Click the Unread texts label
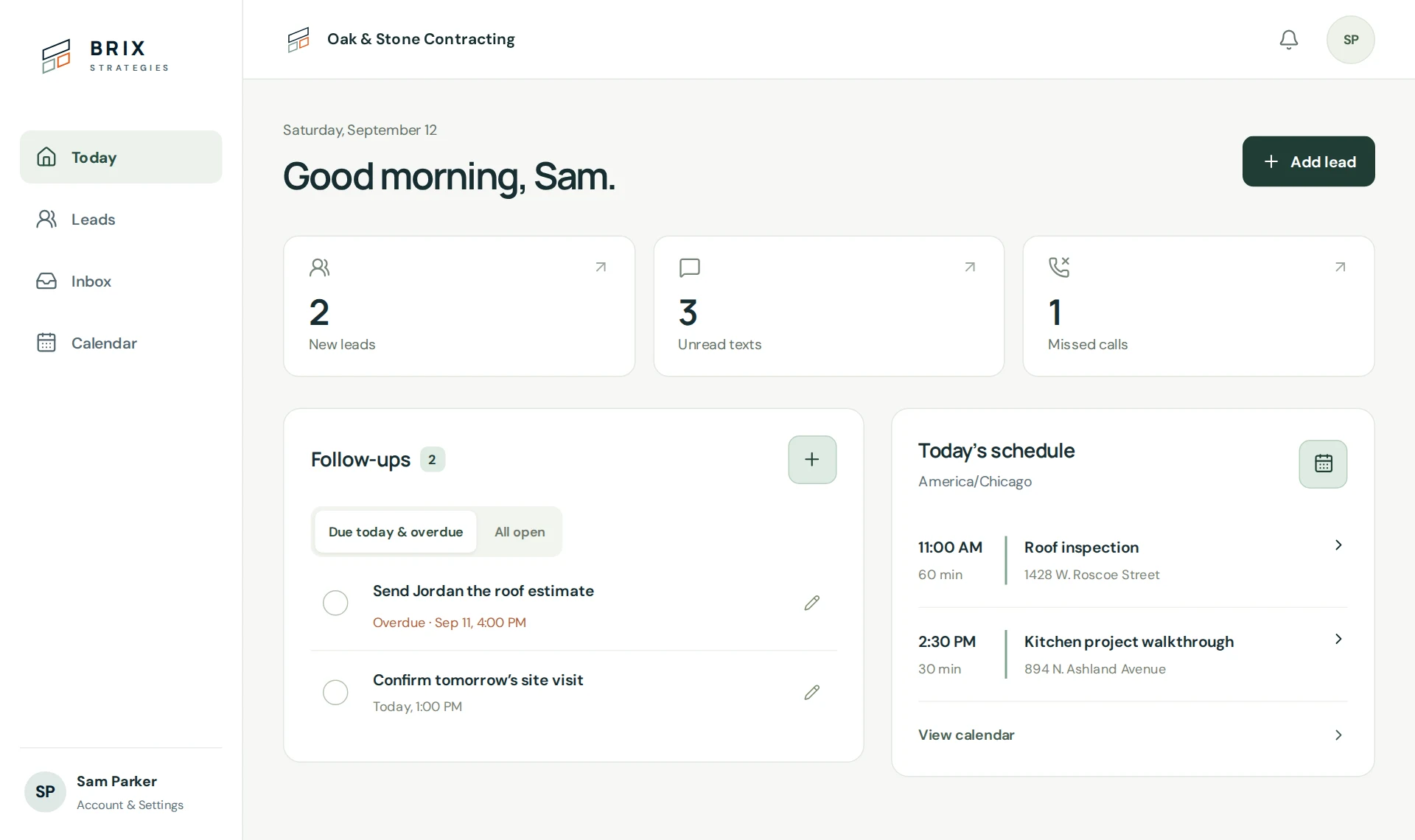This screenshot has height=840, width=1415. [719, 344]
